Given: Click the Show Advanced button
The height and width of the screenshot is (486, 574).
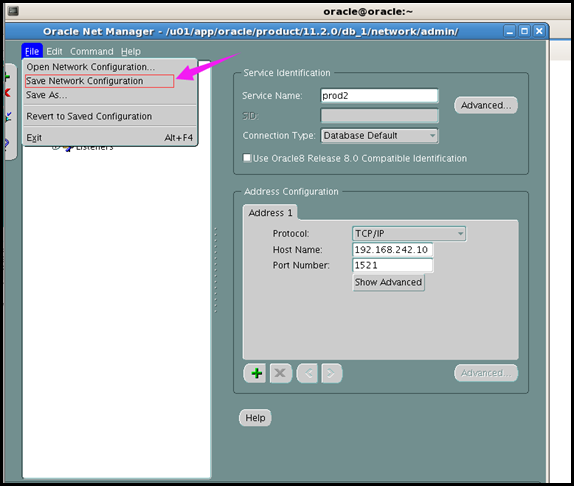Looking at the screenshot, I should coord(388,282).
